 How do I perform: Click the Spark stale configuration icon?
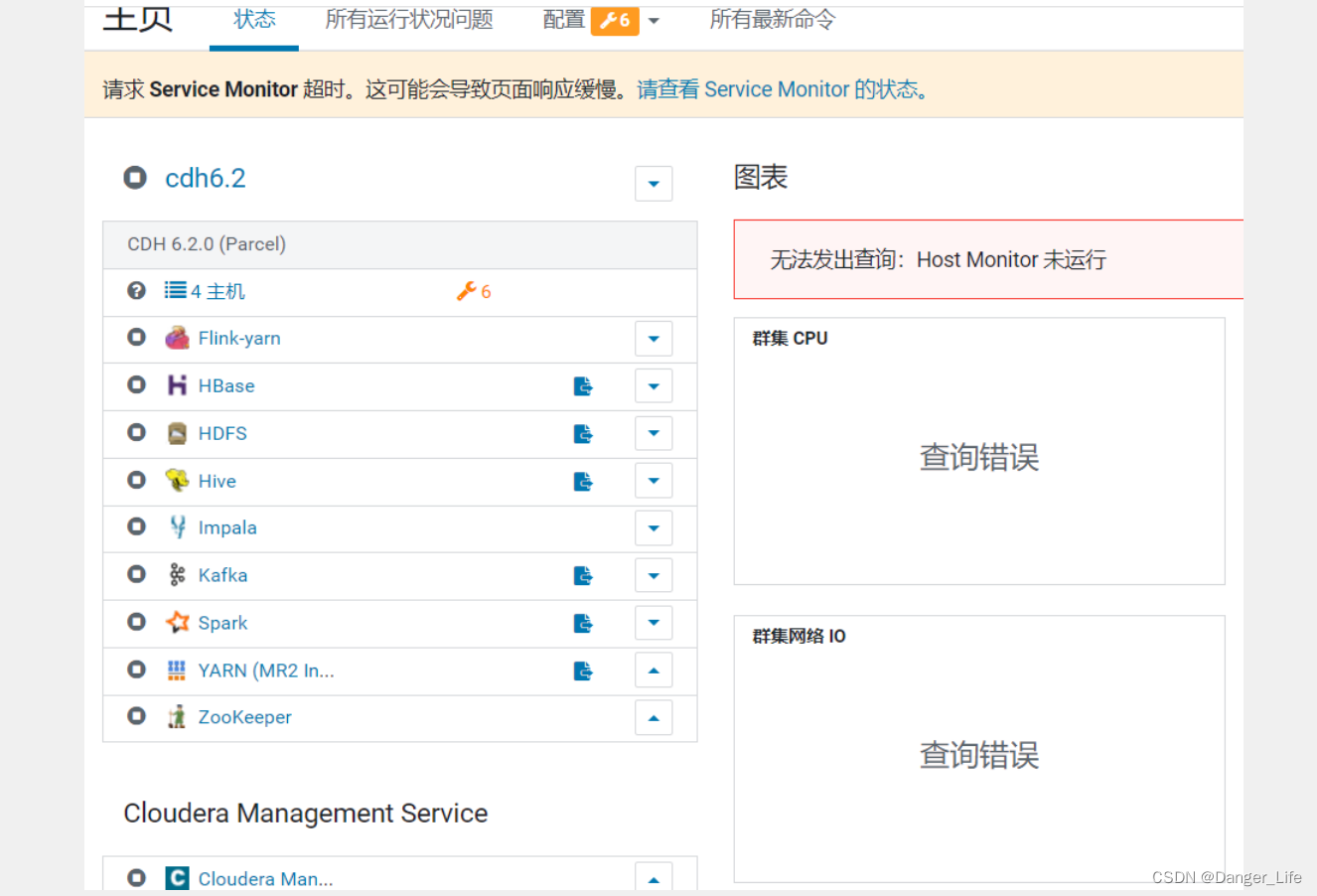584,624
